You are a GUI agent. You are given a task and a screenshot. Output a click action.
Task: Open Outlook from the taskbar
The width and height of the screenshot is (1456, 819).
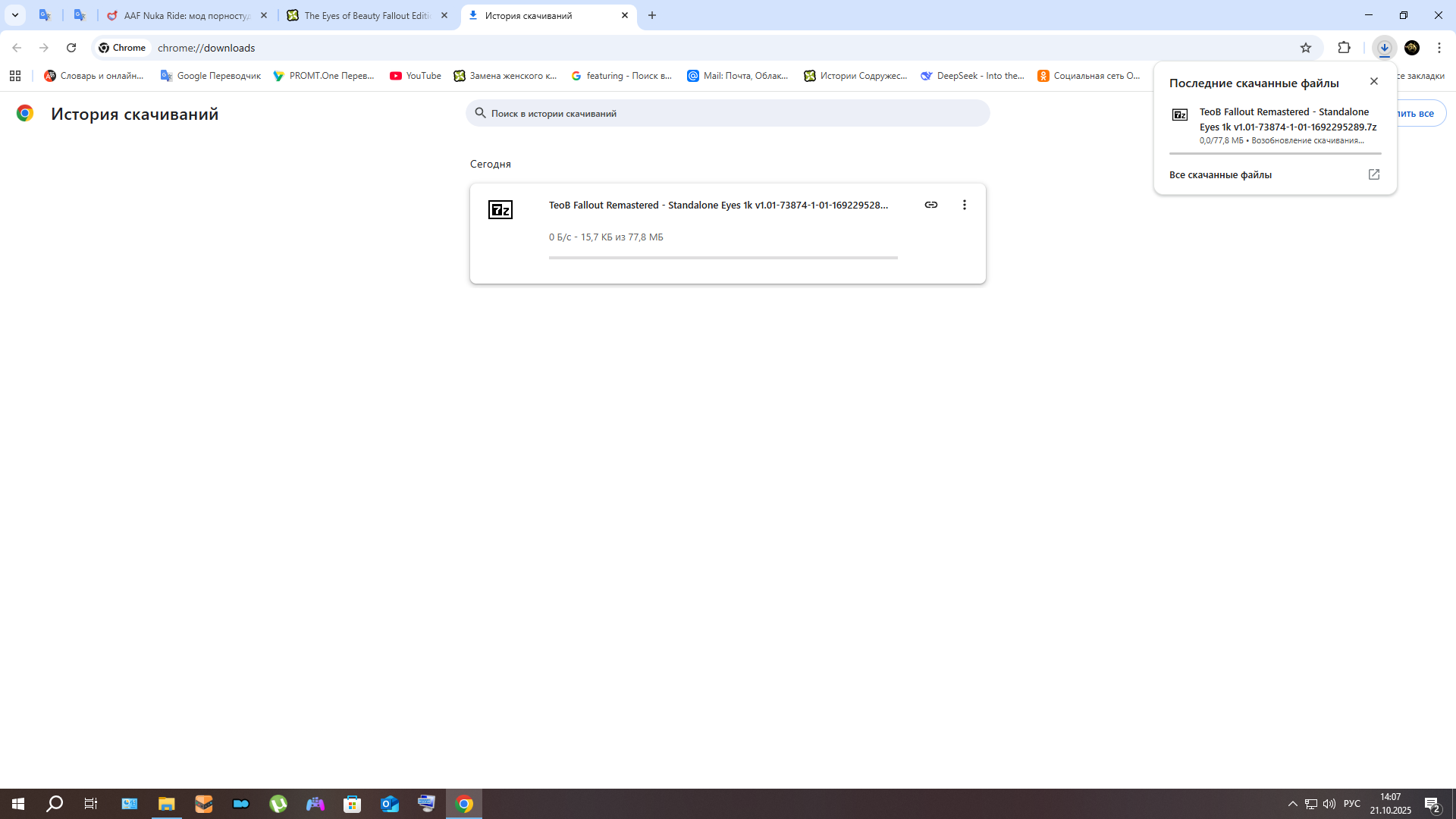[x=390, y=804]
